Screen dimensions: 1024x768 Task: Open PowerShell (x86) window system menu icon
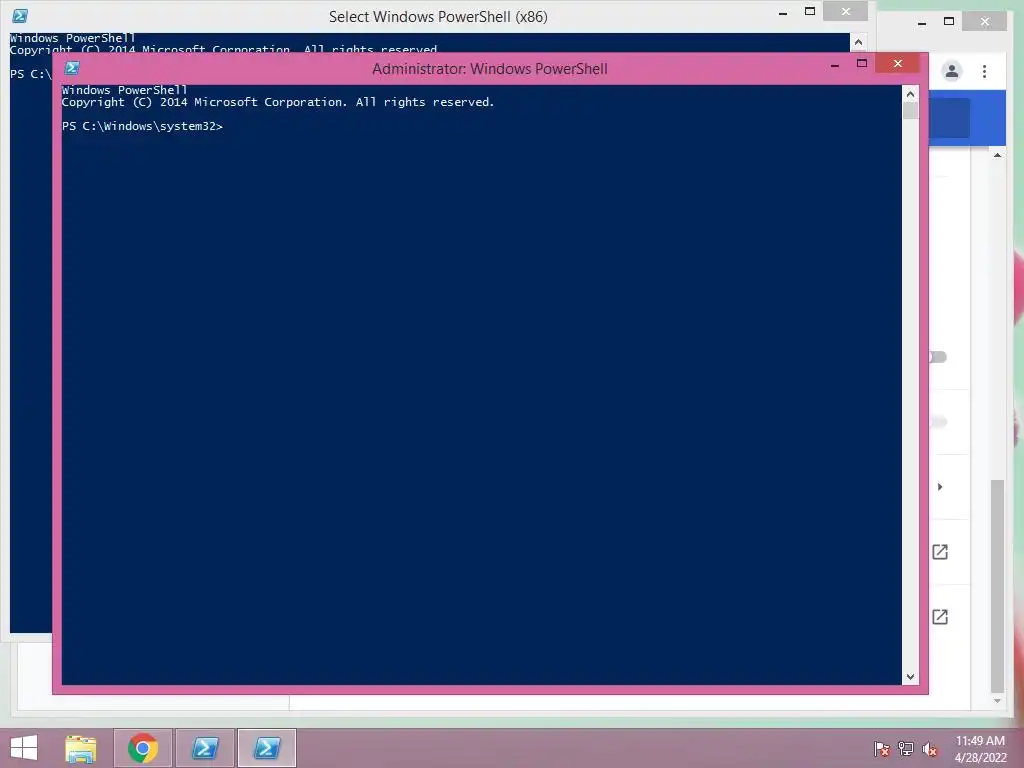20,16
